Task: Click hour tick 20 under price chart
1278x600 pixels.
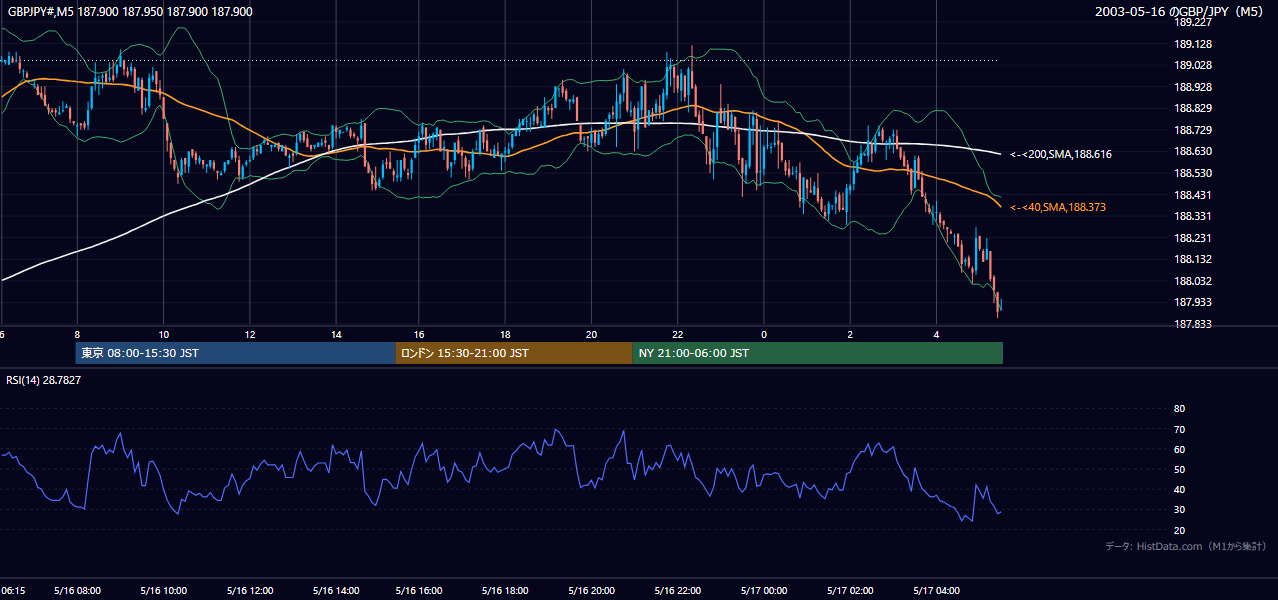Action: 592,334
